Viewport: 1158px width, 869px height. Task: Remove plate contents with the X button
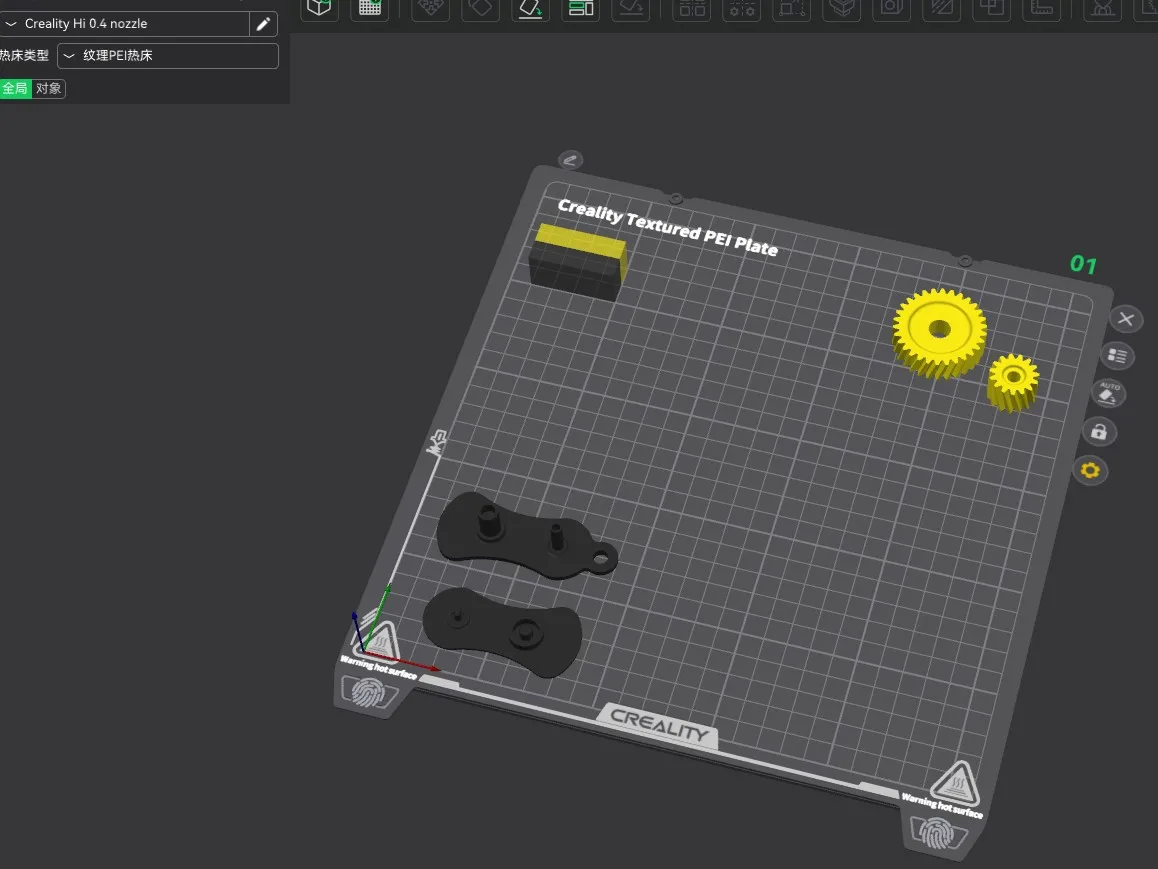click(1126, 319)
